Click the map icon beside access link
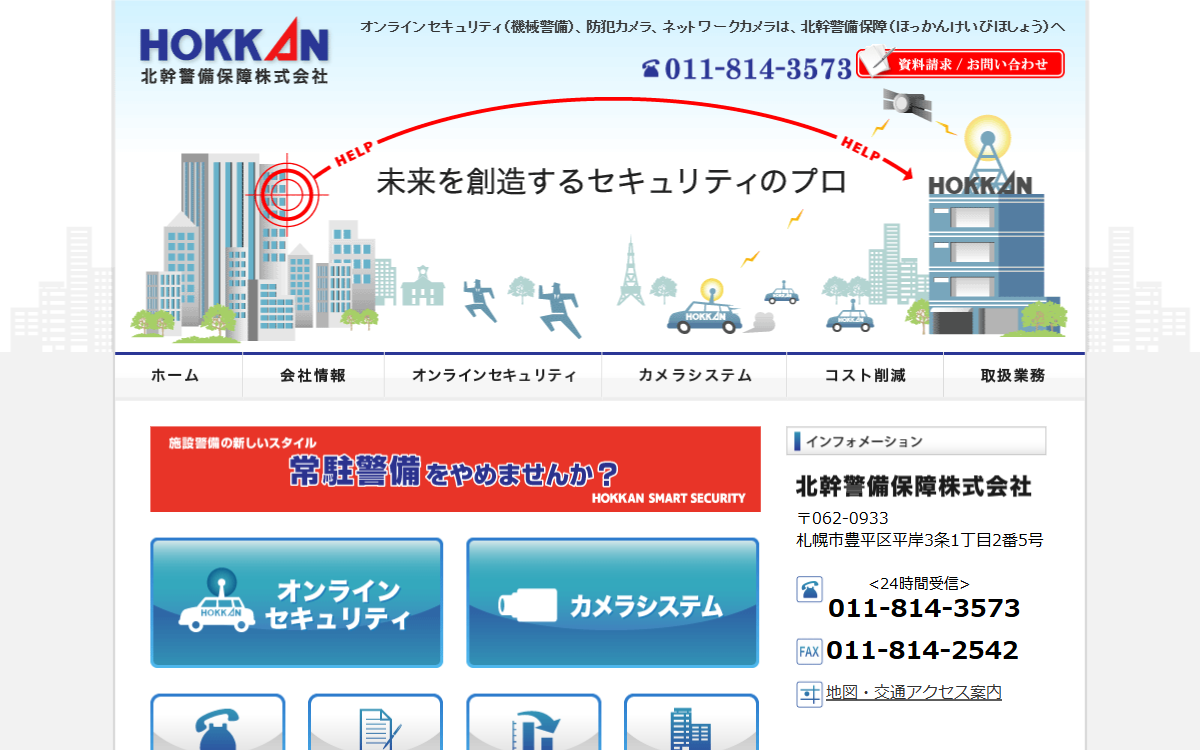 tap(809, 694)
